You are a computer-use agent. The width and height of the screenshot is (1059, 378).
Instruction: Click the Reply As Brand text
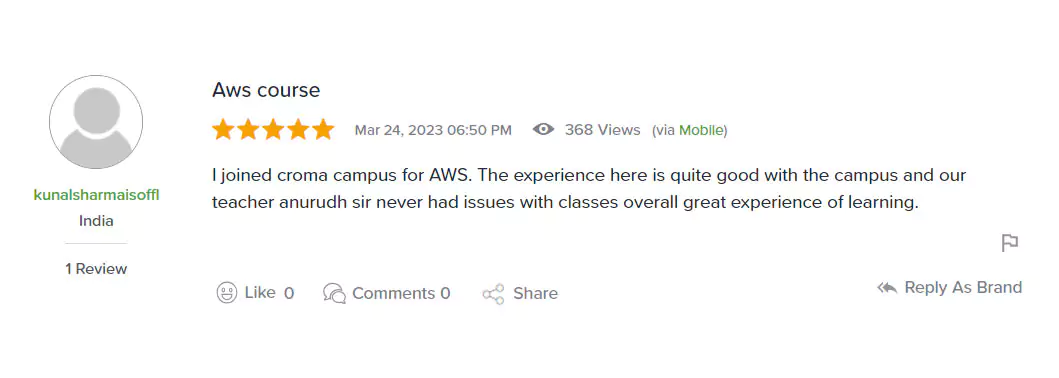pos(963,288)
